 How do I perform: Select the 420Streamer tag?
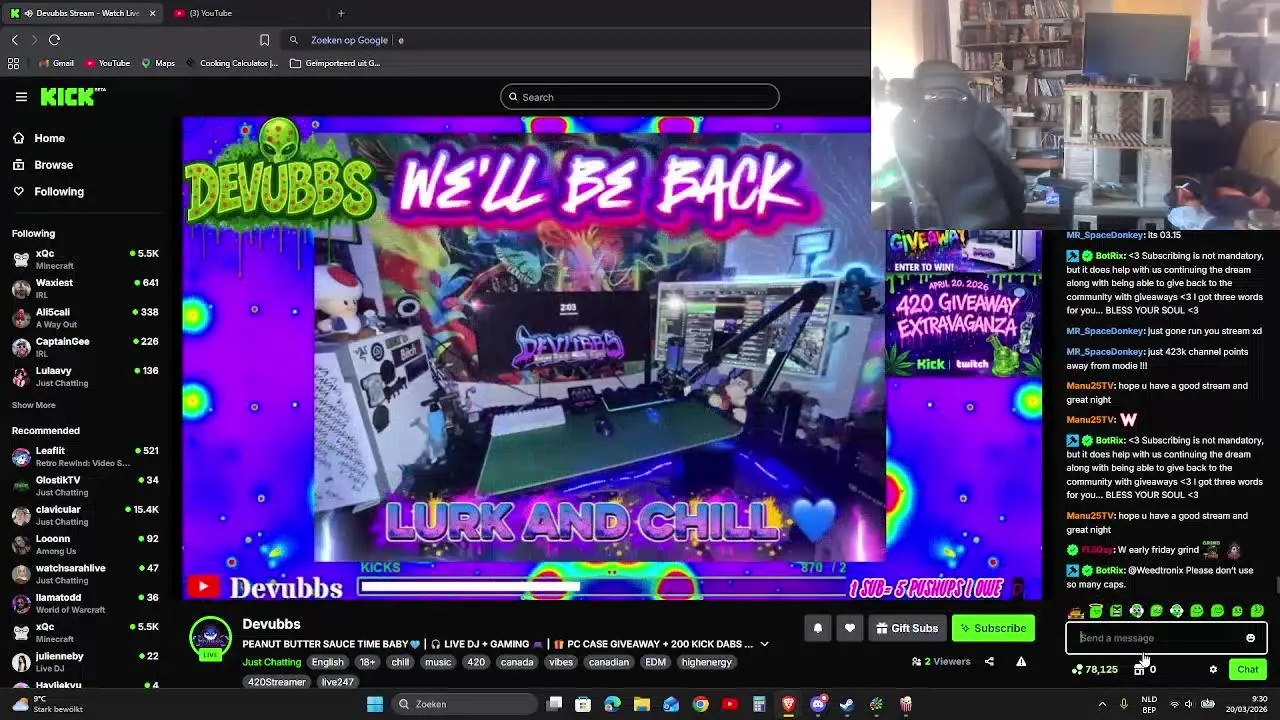tap(277, 682)
